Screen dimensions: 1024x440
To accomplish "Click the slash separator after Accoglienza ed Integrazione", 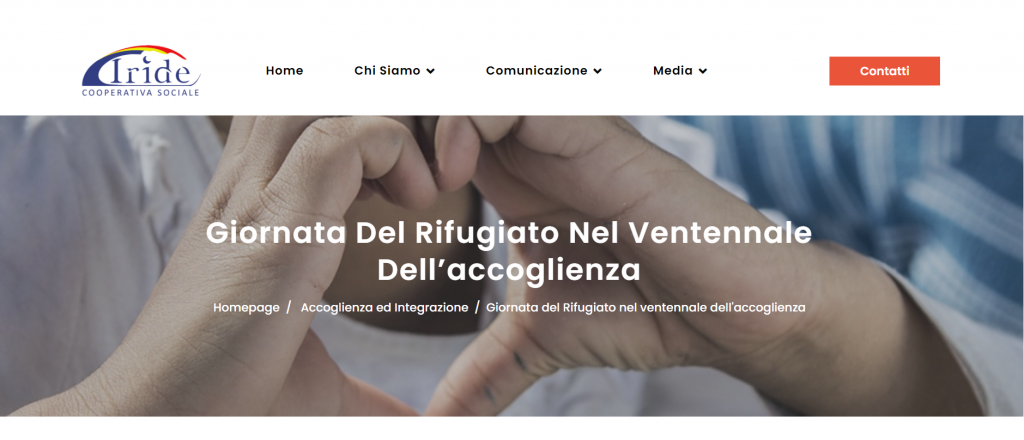I will 477,307.
